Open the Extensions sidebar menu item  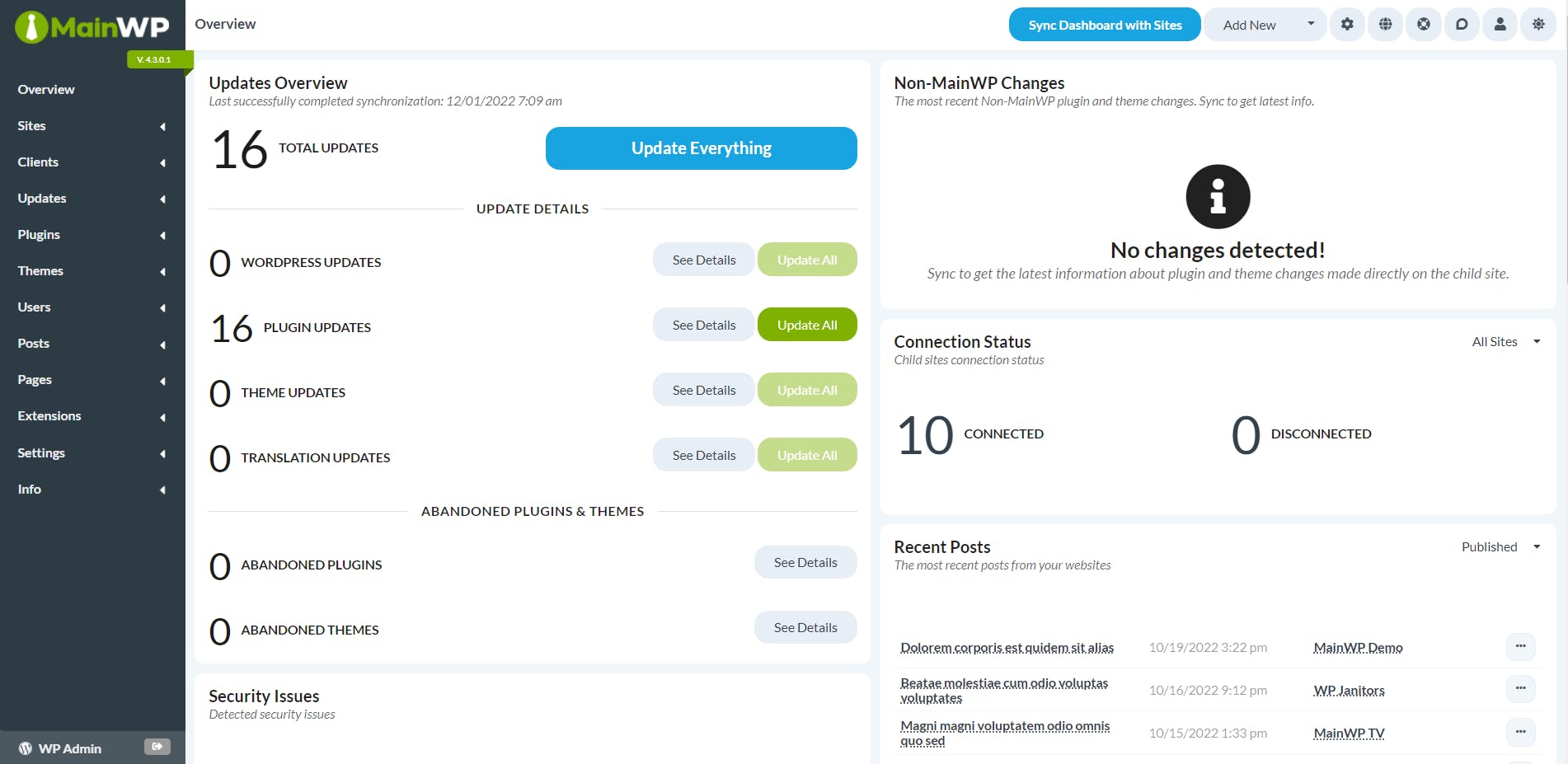(92, 416)
